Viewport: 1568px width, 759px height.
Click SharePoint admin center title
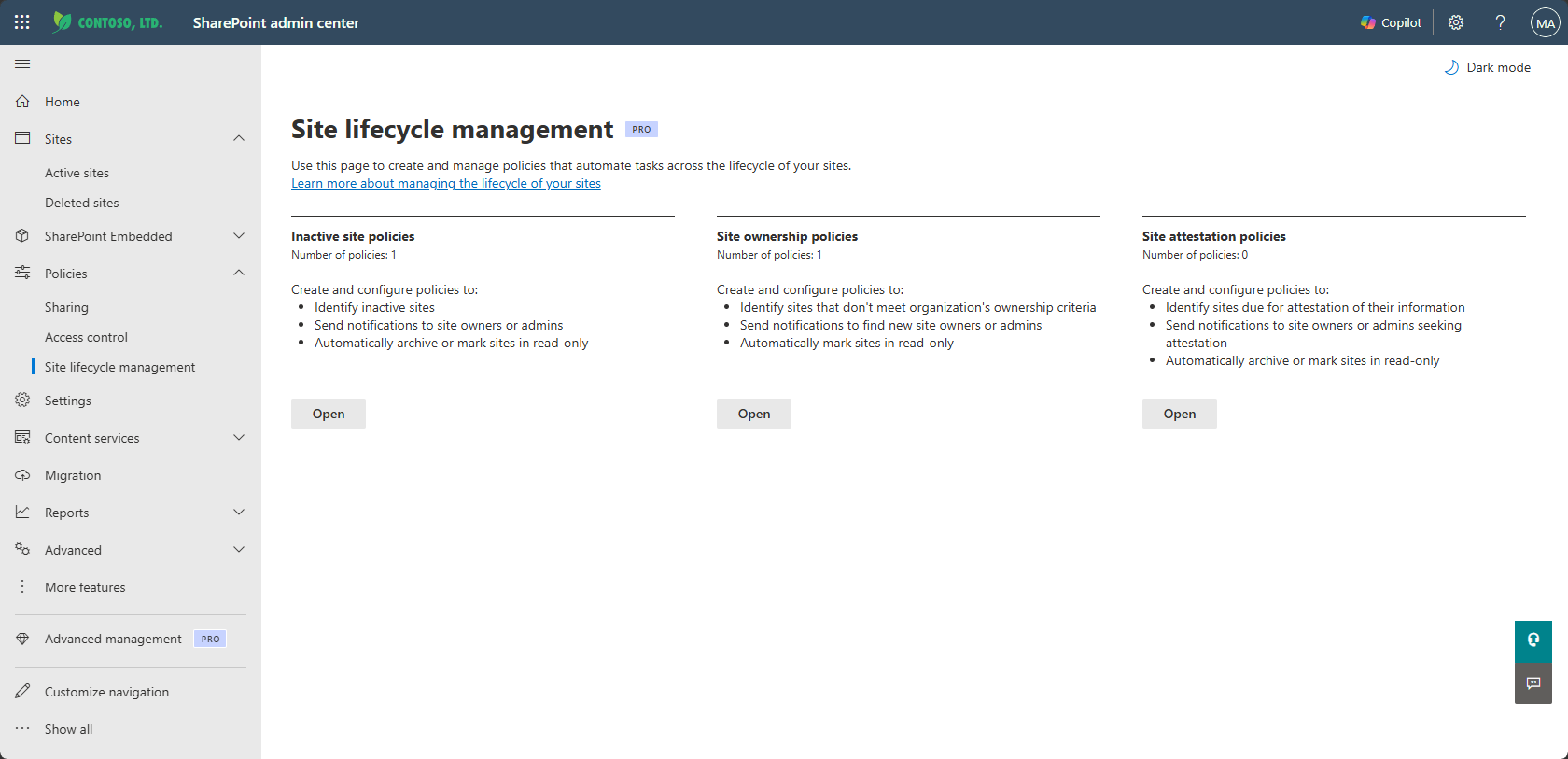tap(276, 22)
